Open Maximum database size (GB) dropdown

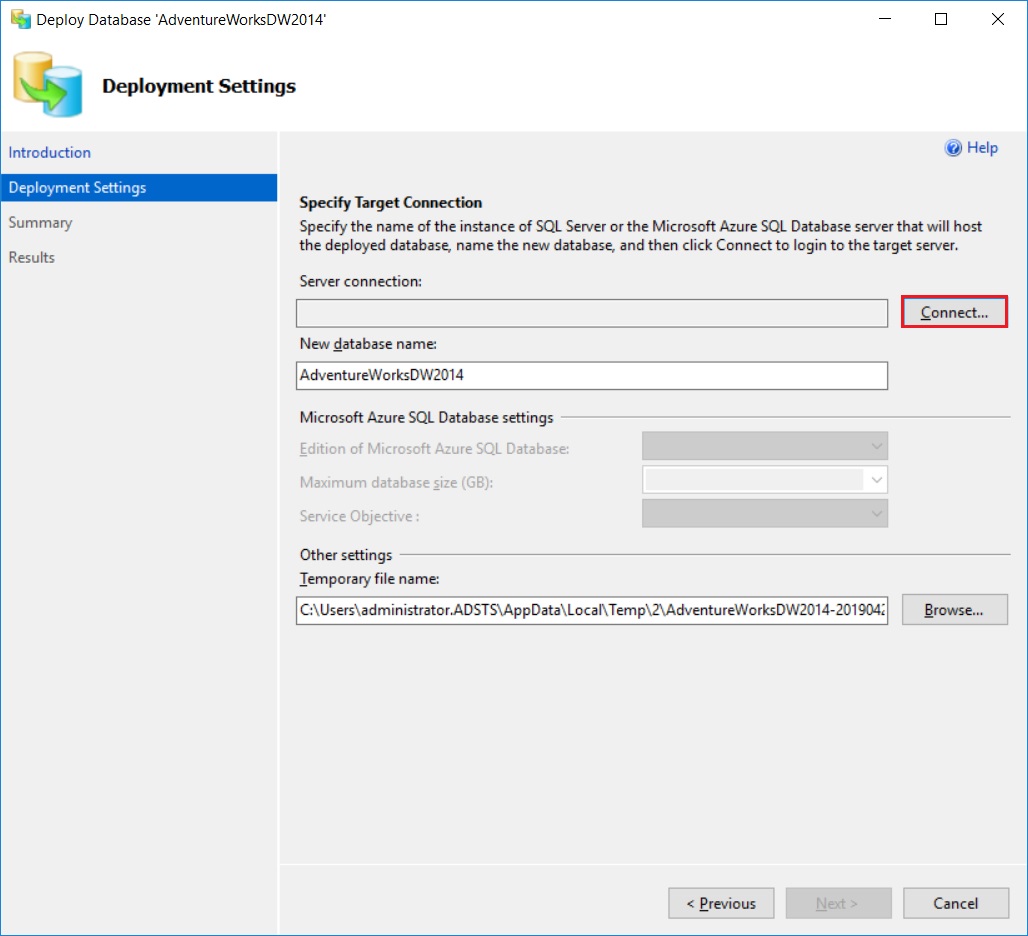point(764,480)
